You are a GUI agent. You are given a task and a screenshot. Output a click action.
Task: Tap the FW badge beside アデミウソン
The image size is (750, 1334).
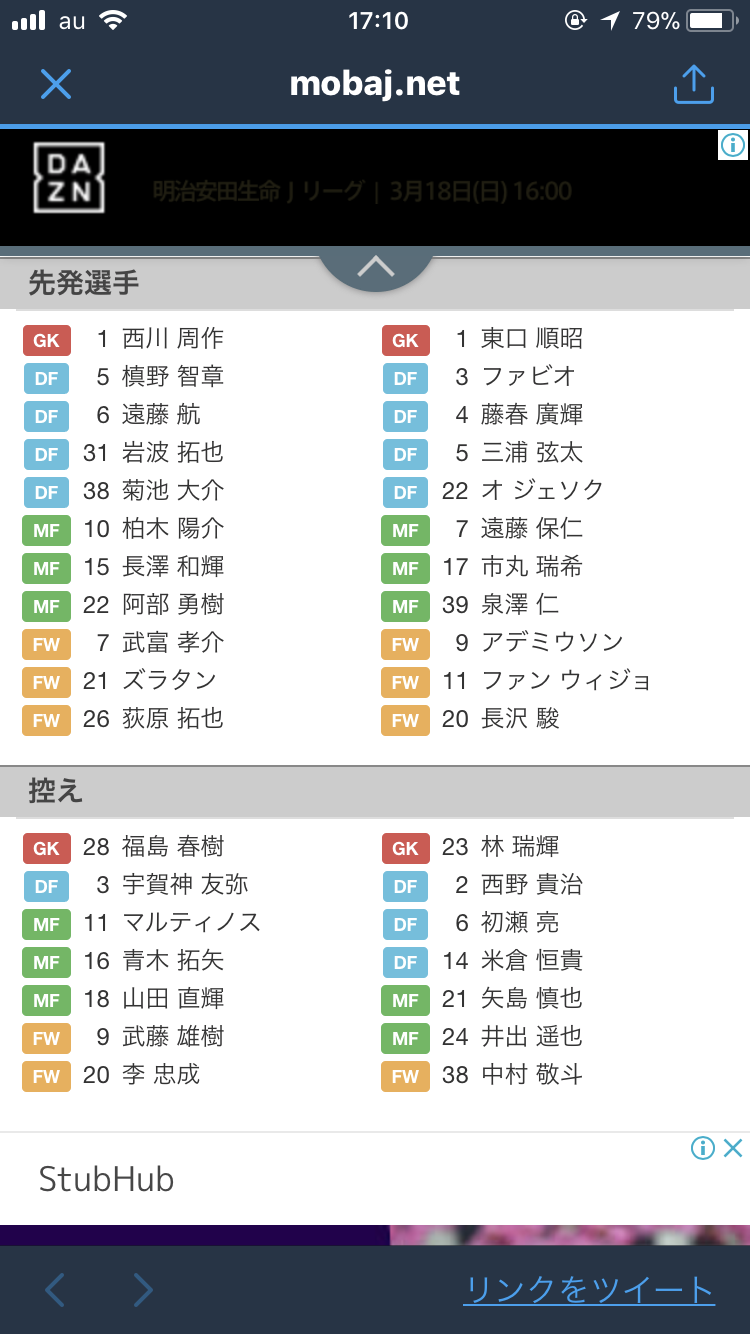tap(405, 644)
